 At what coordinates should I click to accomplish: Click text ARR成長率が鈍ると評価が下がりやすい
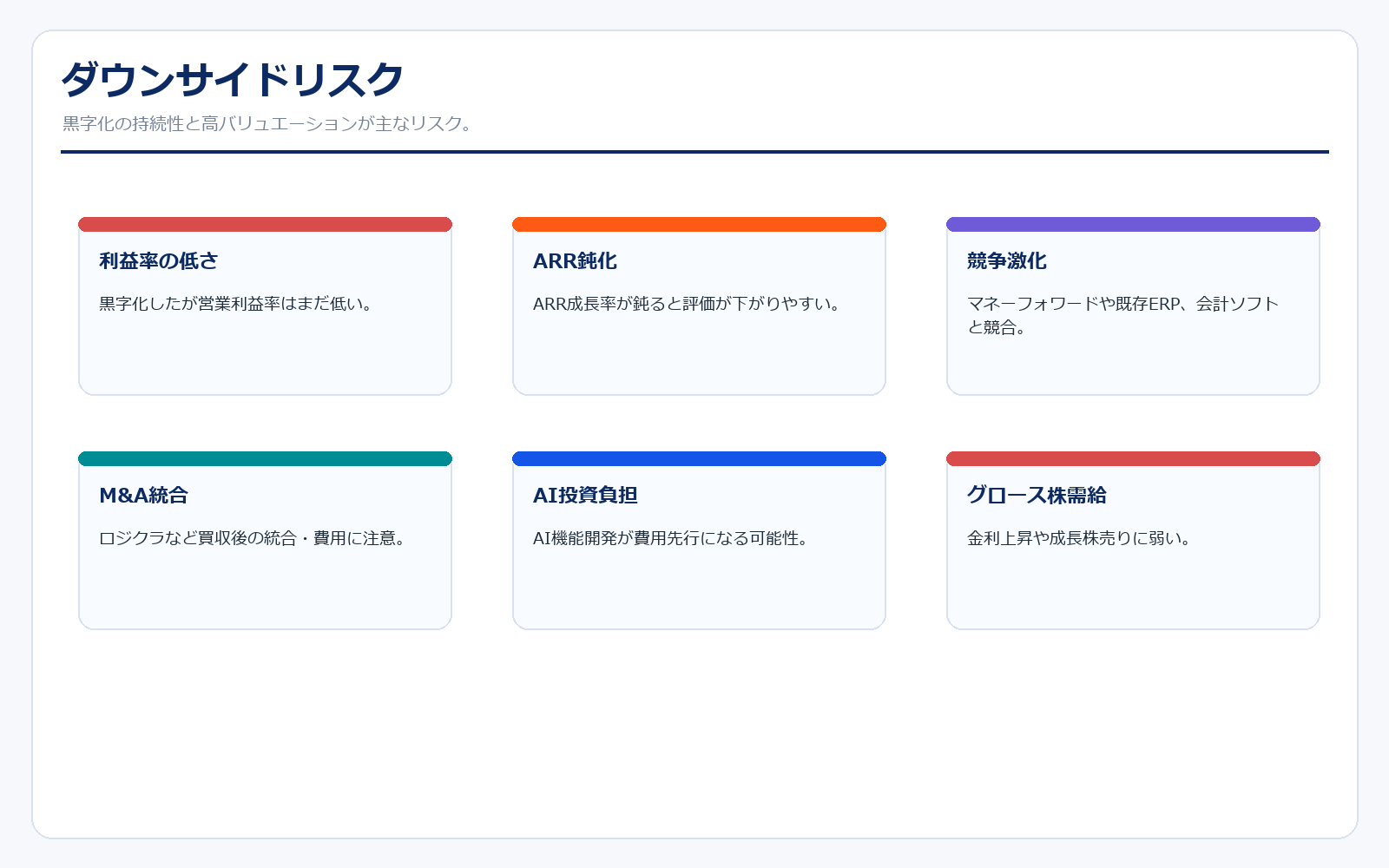(687, 304)
